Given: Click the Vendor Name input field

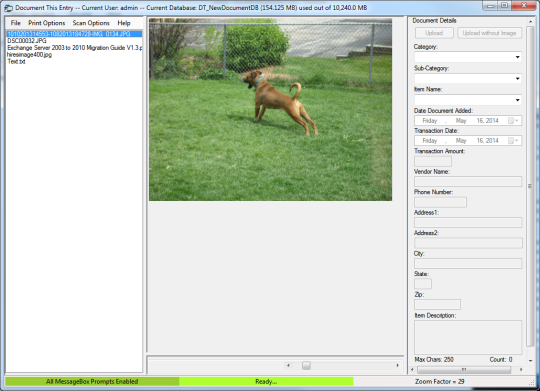Looking at the screenshot, I should tap(468, 182).
